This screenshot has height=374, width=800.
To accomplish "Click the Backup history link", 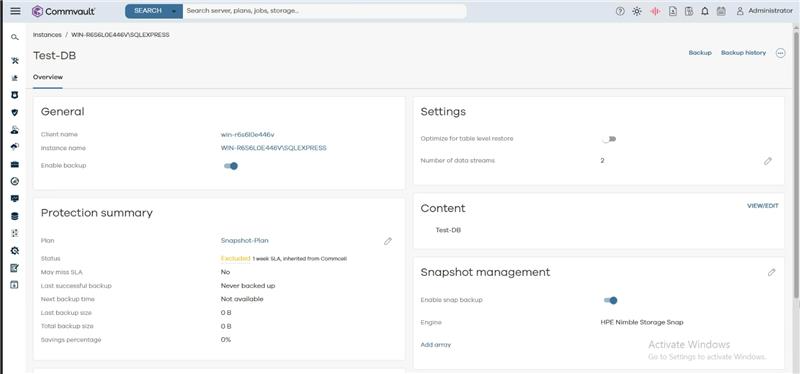I will coord(743,53).
